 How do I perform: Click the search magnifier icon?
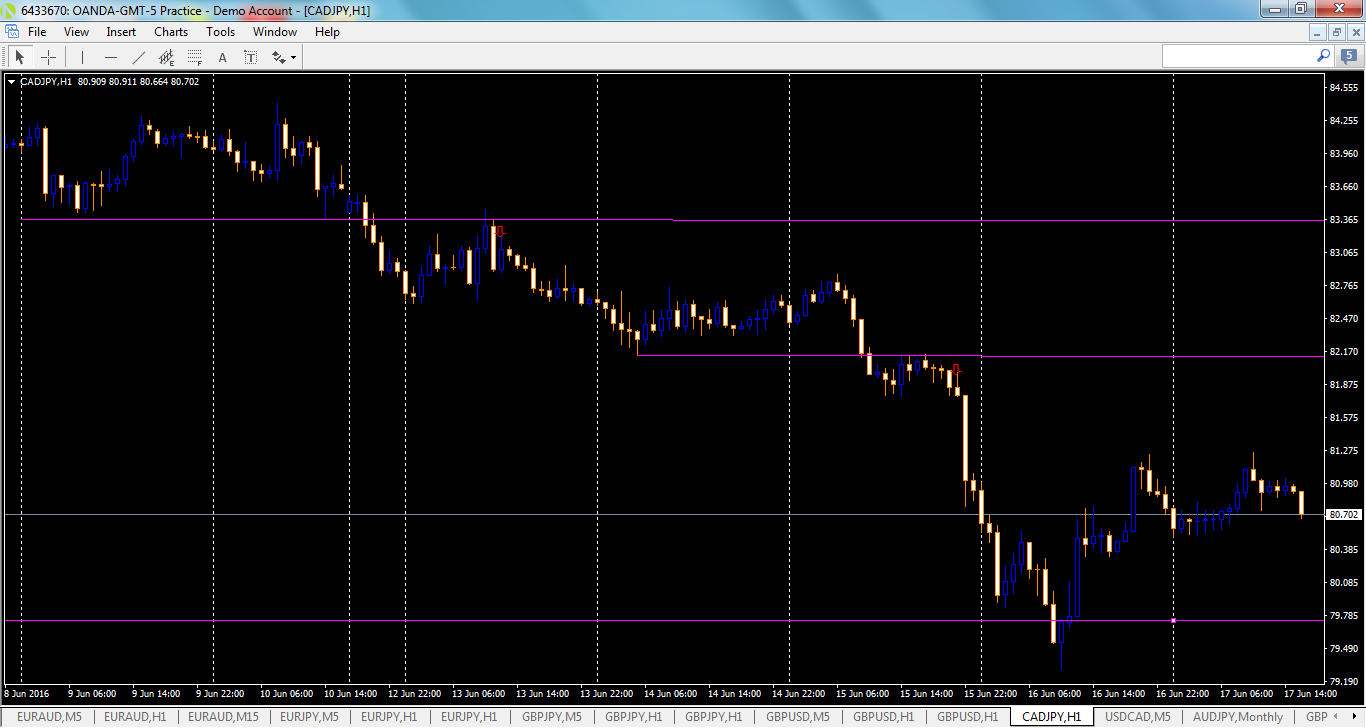click(x=1322, y=56)
